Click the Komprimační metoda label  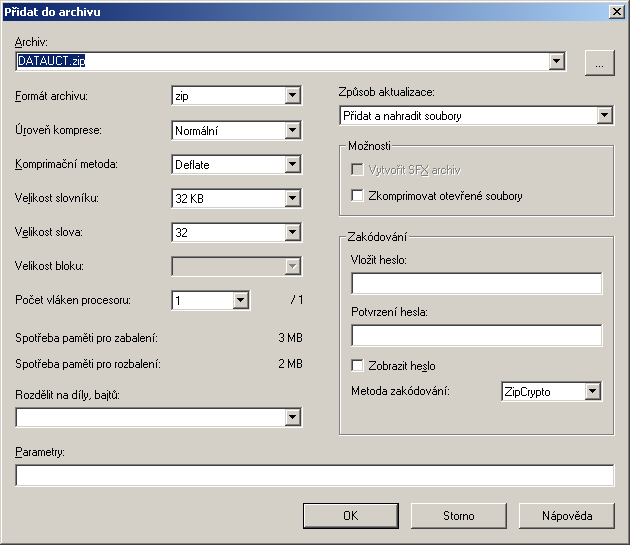[x=66, y=164]
